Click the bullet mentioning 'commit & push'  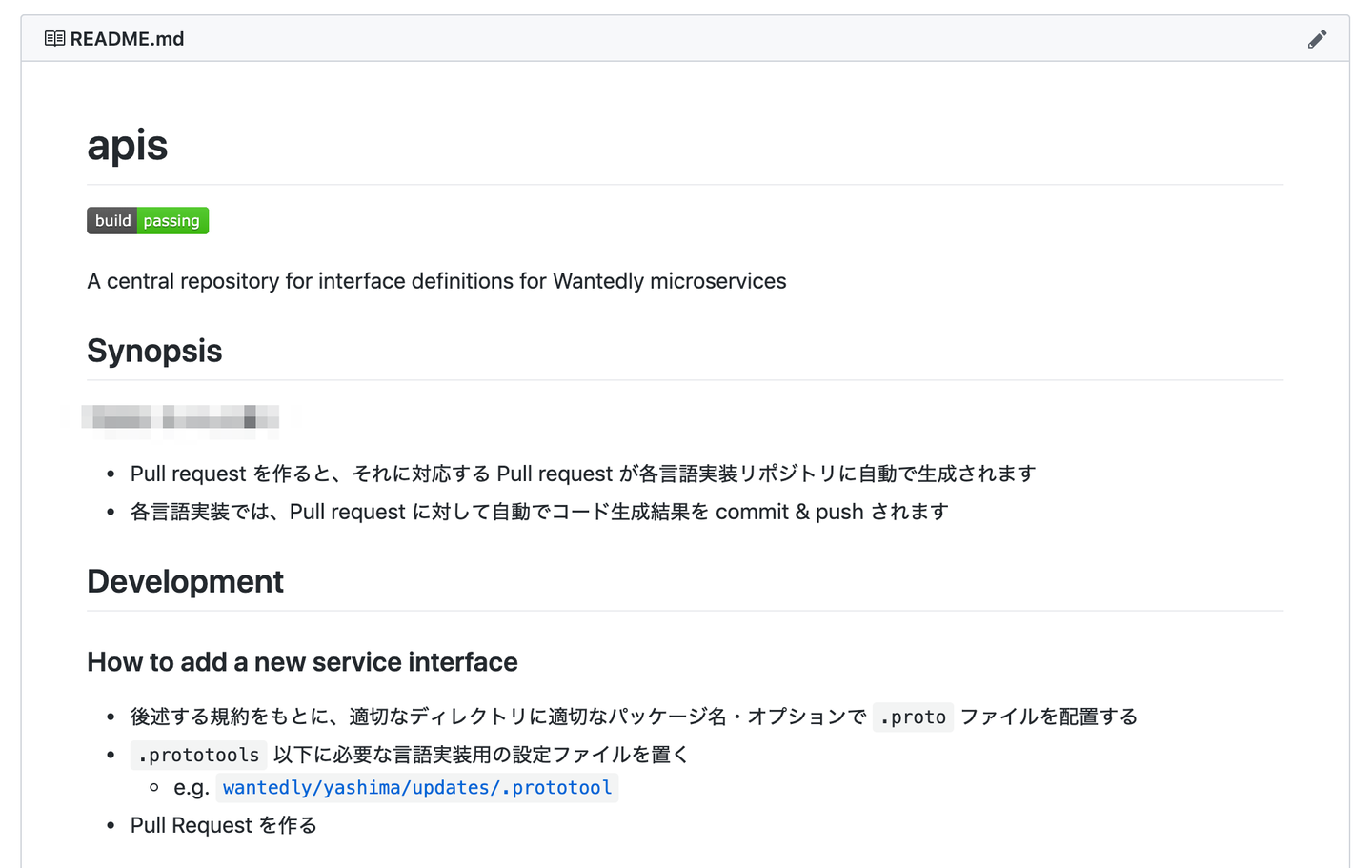tap(539, 512)
